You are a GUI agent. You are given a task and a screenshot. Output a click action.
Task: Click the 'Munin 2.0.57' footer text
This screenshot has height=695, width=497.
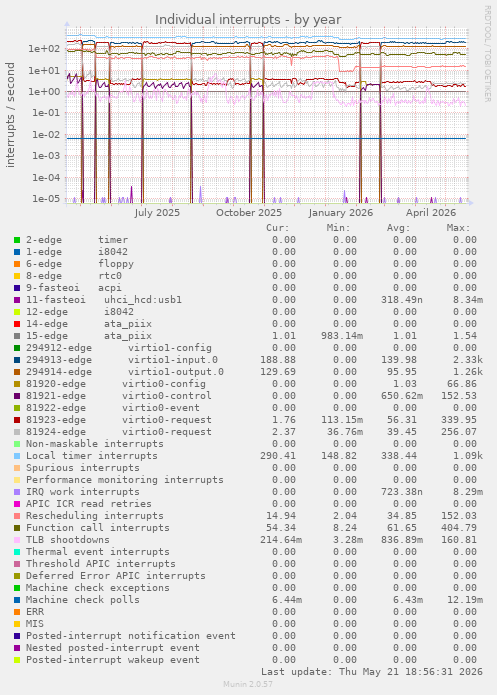[x=248, y=684]
